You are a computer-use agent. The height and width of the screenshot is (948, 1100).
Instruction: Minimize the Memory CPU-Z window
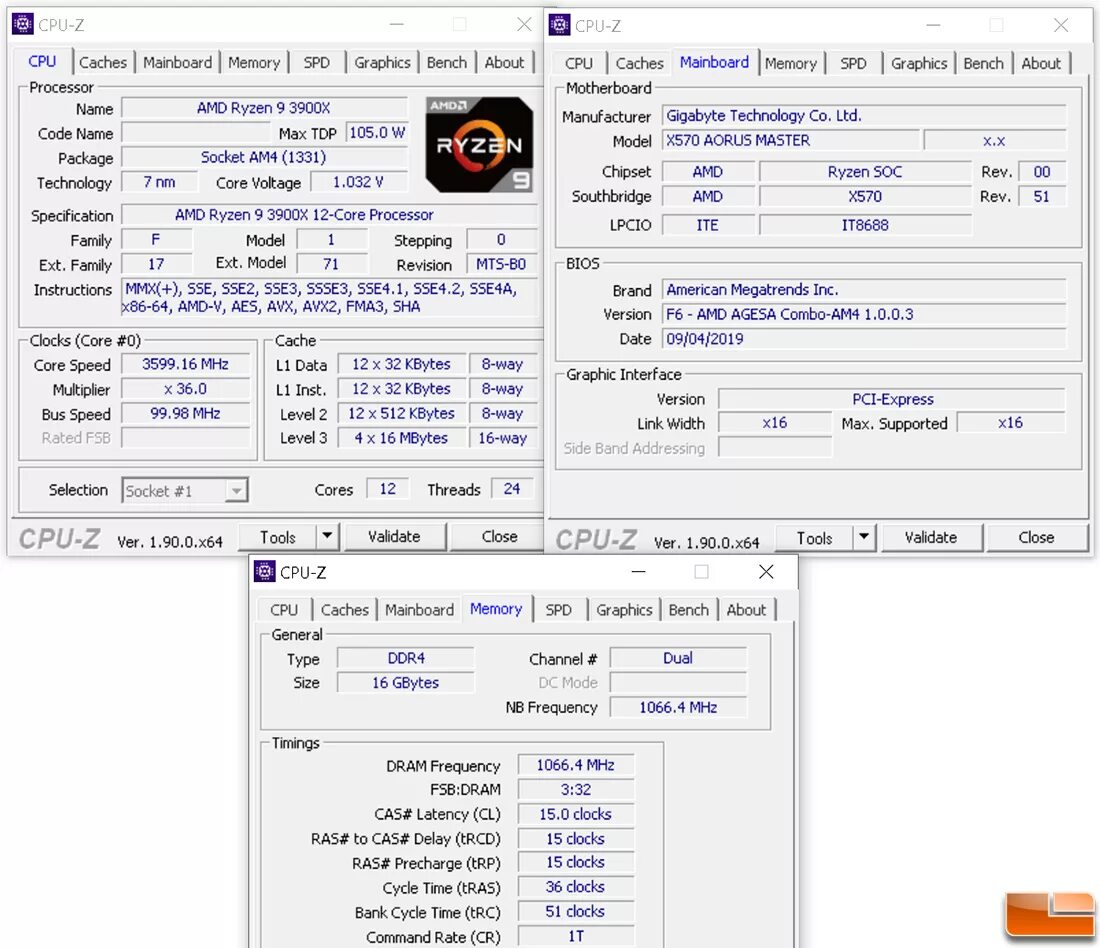(638, 572)
